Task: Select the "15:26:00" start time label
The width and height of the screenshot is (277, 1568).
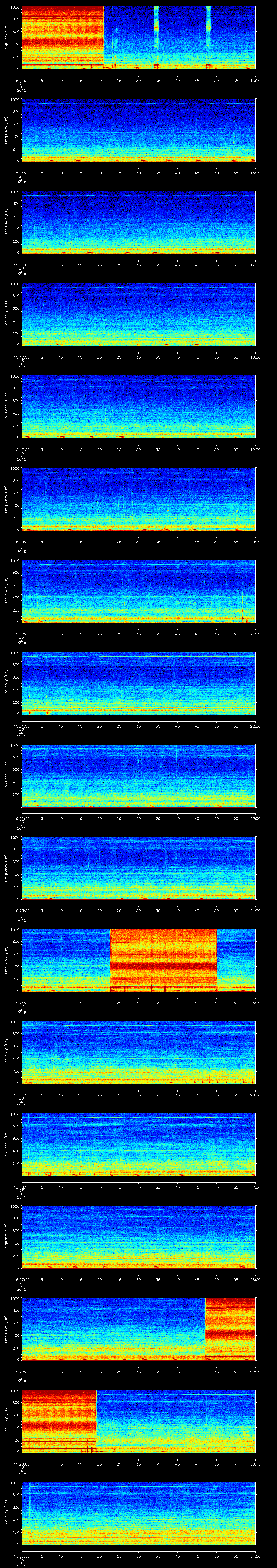Action: click(21, 1187)
